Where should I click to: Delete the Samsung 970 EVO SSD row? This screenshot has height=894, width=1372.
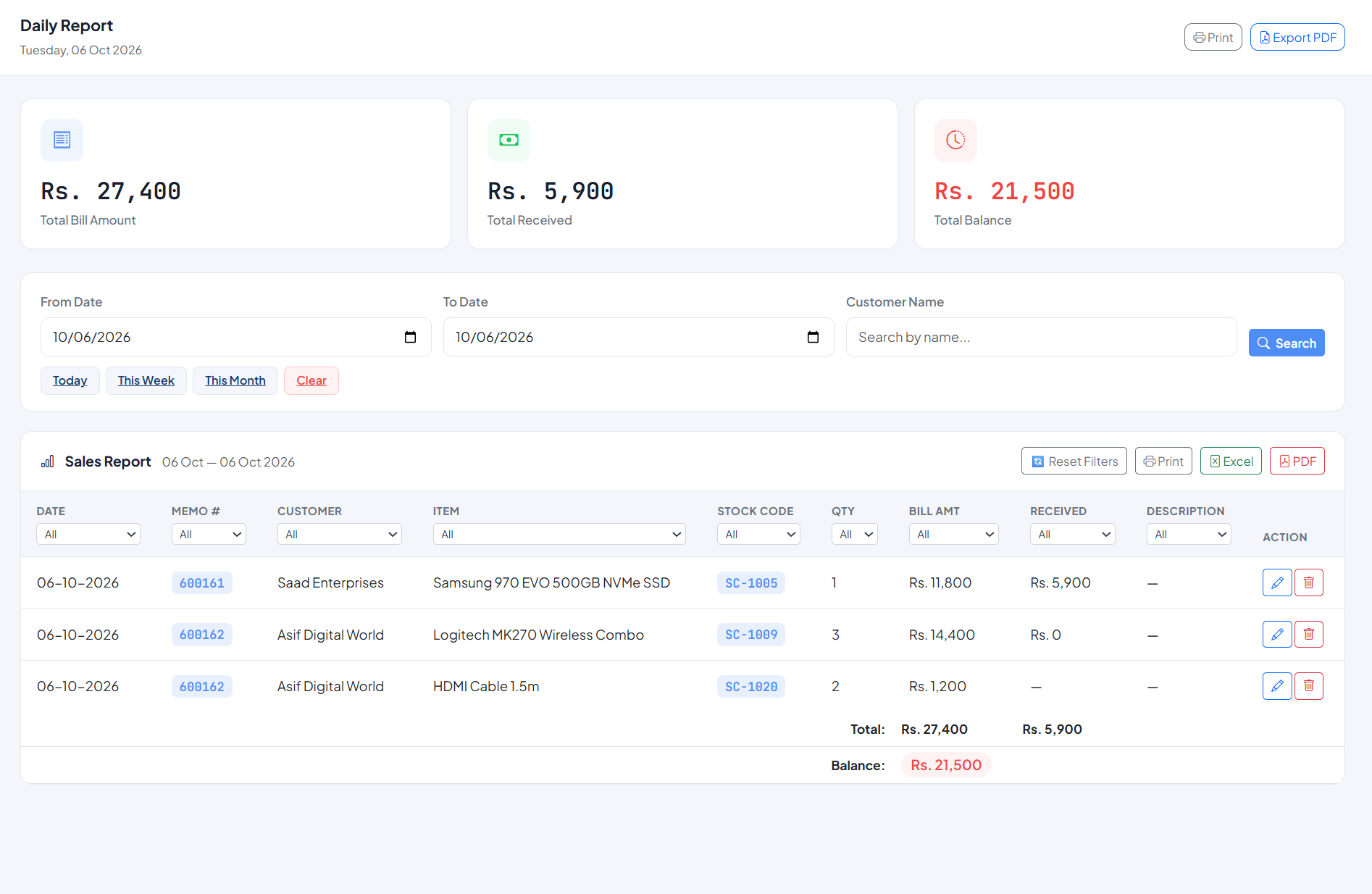1309,582
